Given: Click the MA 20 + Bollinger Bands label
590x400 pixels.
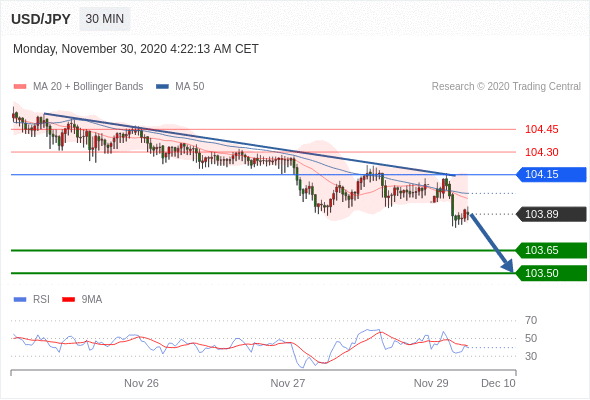Looking at the screenshot, I should (88, 87).
